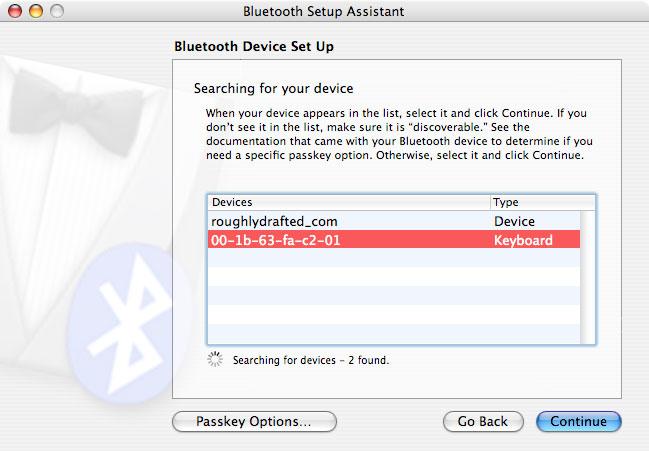Image resolution: width=649 pixels, height=451 pixels.
Task: Click the Keyboard type cell
Action: point(523,240)
